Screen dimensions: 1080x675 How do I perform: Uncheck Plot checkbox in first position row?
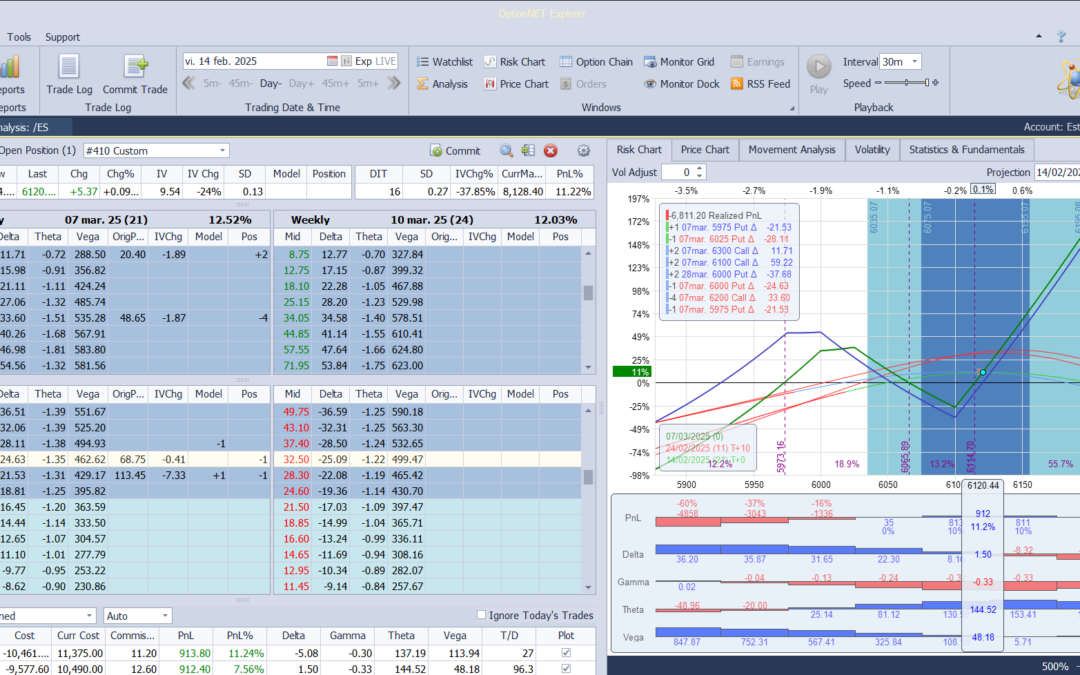click(567, 653)
